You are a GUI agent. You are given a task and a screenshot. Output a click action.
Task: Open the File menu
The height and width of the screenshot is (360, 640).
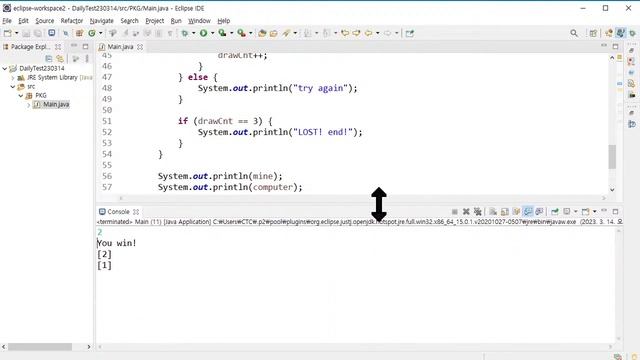point(7,21)
